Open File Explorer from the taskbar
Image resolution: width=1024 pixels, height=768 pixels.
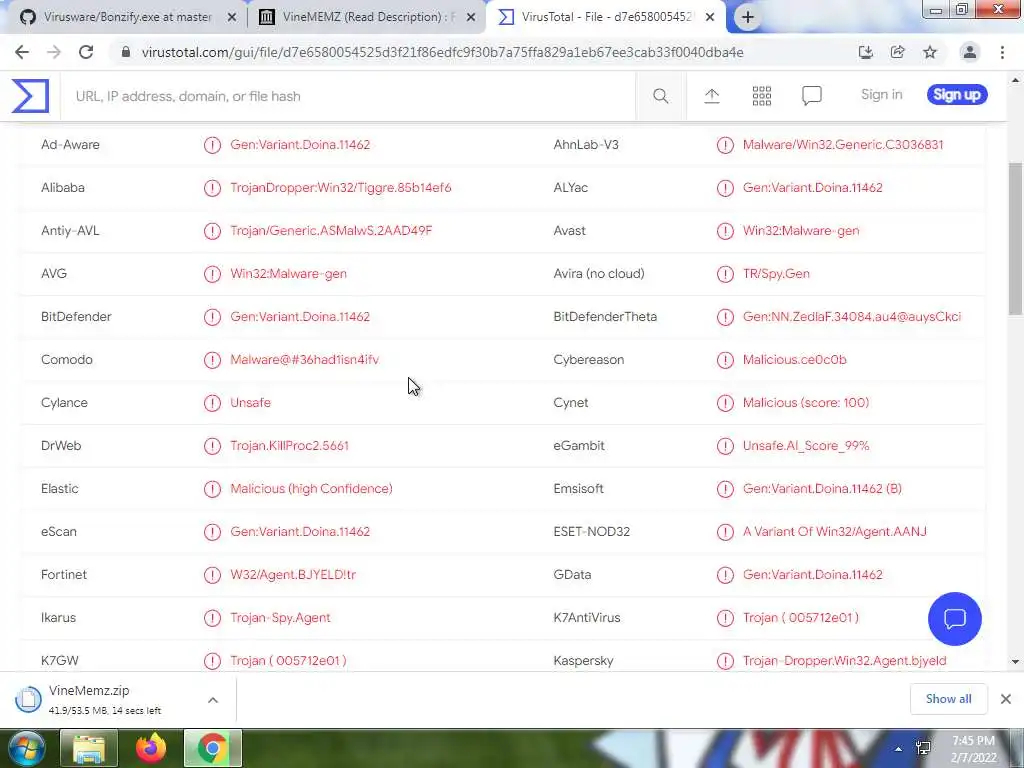(89, 748)
